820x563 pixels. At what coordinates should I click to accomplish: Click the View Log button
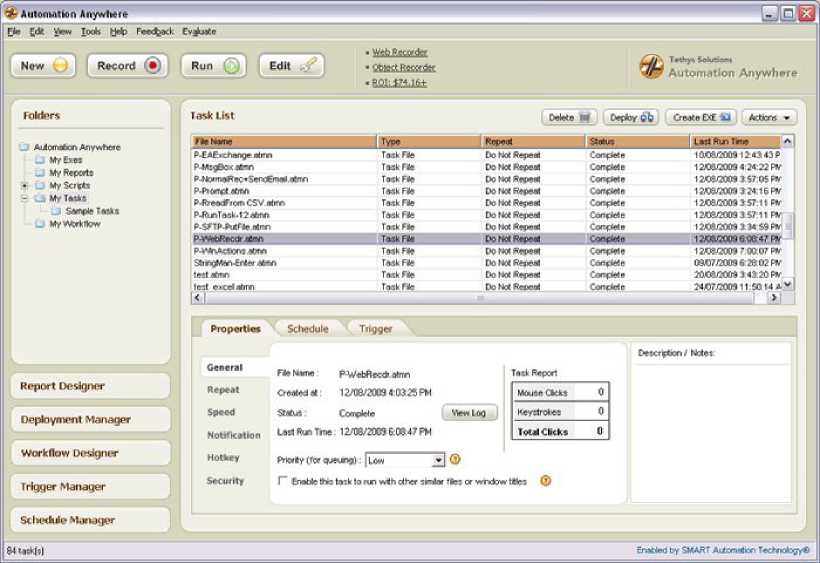(469, 412)
